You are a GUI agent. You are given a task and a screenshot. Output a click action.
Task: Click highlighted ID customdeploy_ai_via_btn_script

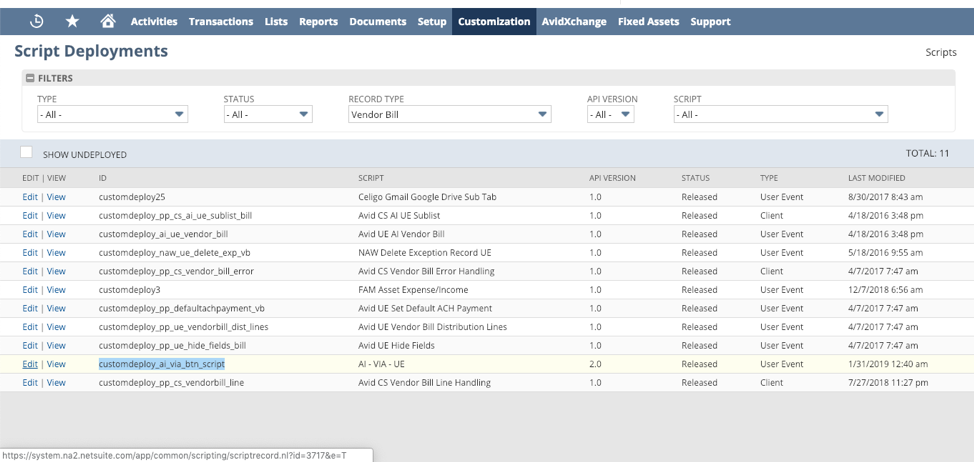pyautogui.click(x=162, y=364)
